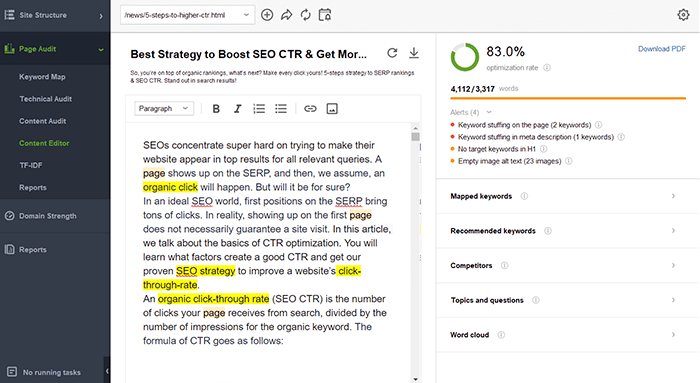Open settings gear
700x383 pixels.
(x=683, y=15)
